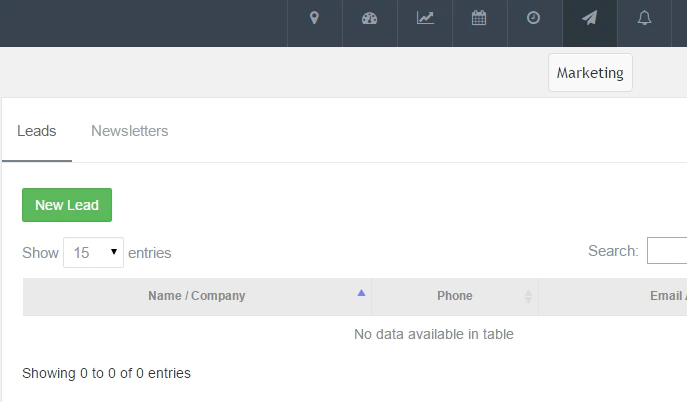Sort table by Name / Company header
The image size is (687, 402).
pos(197,296)
